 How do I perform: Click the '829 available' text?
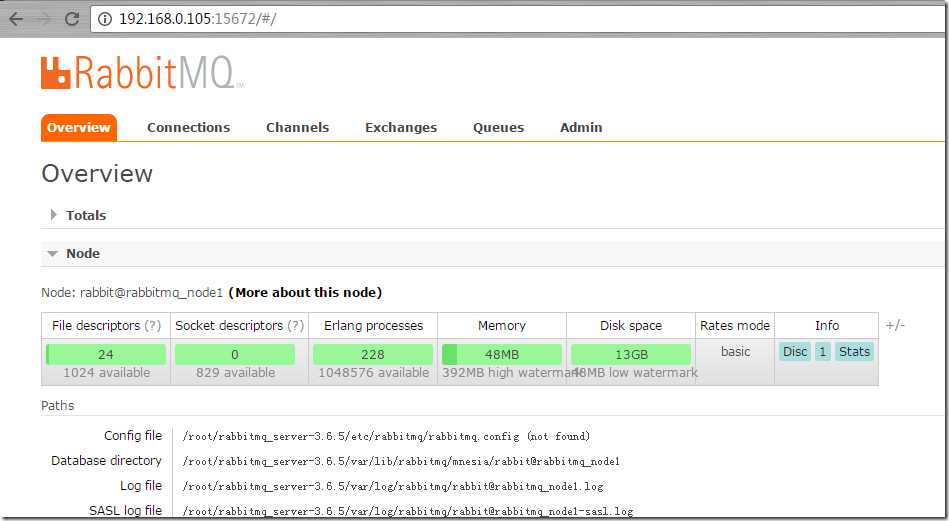(x=235, y=373)
